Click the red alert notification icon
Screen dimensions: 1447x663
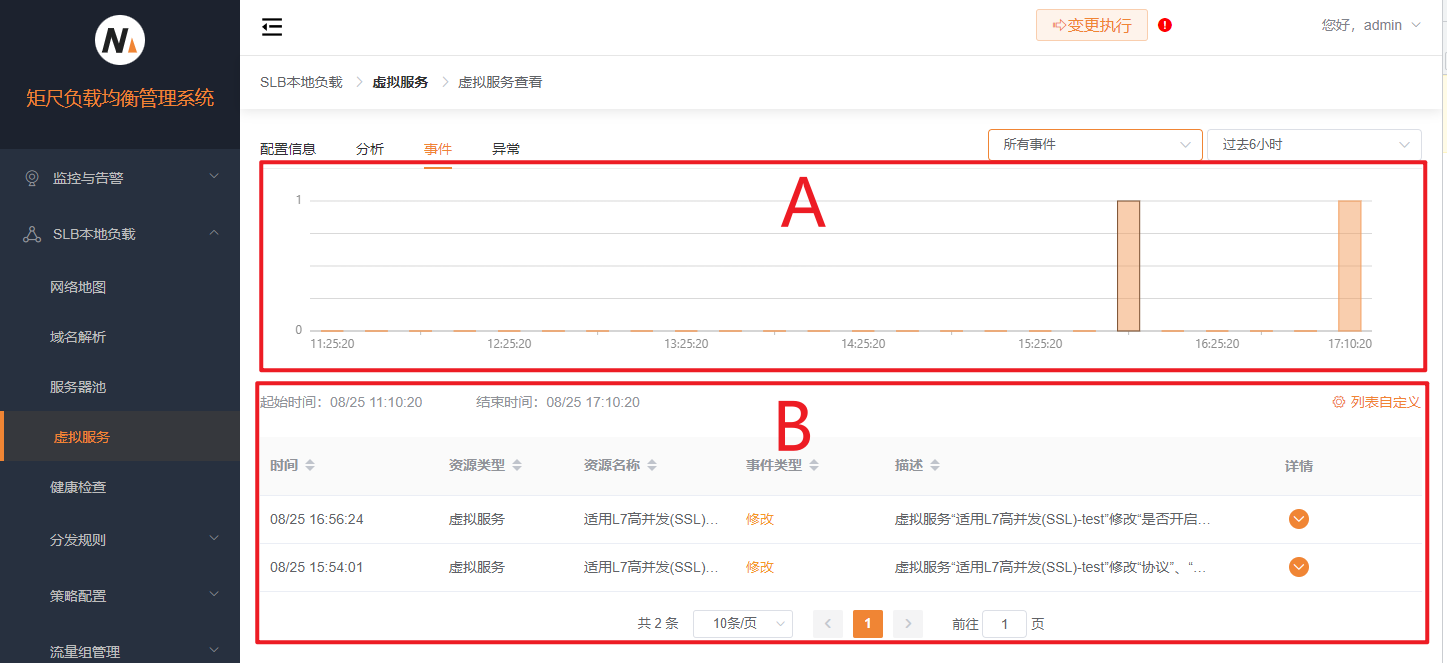pyautogui.click(x=1164, y=25)
